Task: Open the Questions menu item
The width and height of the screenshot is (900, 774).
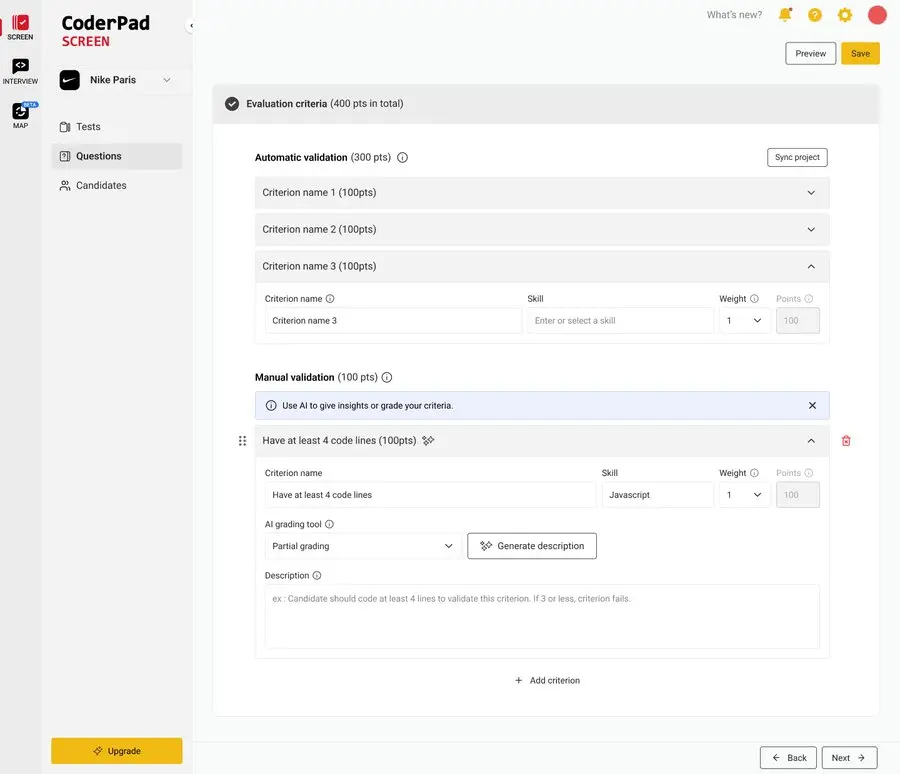Action: pos(117,156)
